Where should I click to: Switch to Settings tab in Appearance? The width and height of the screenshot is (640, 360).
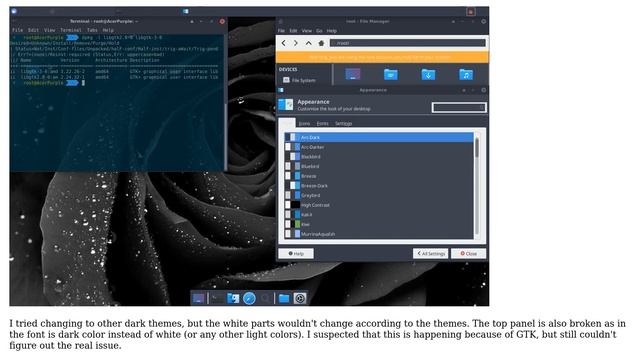pos(343,123)
